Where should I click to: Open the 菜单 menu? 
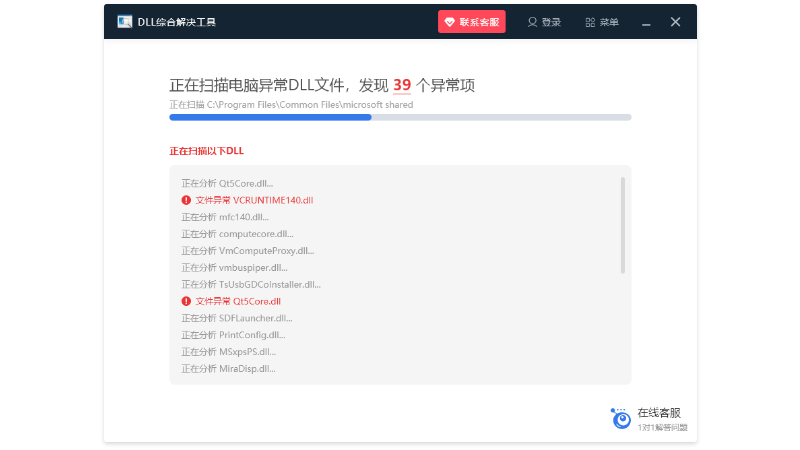point(609,22)
